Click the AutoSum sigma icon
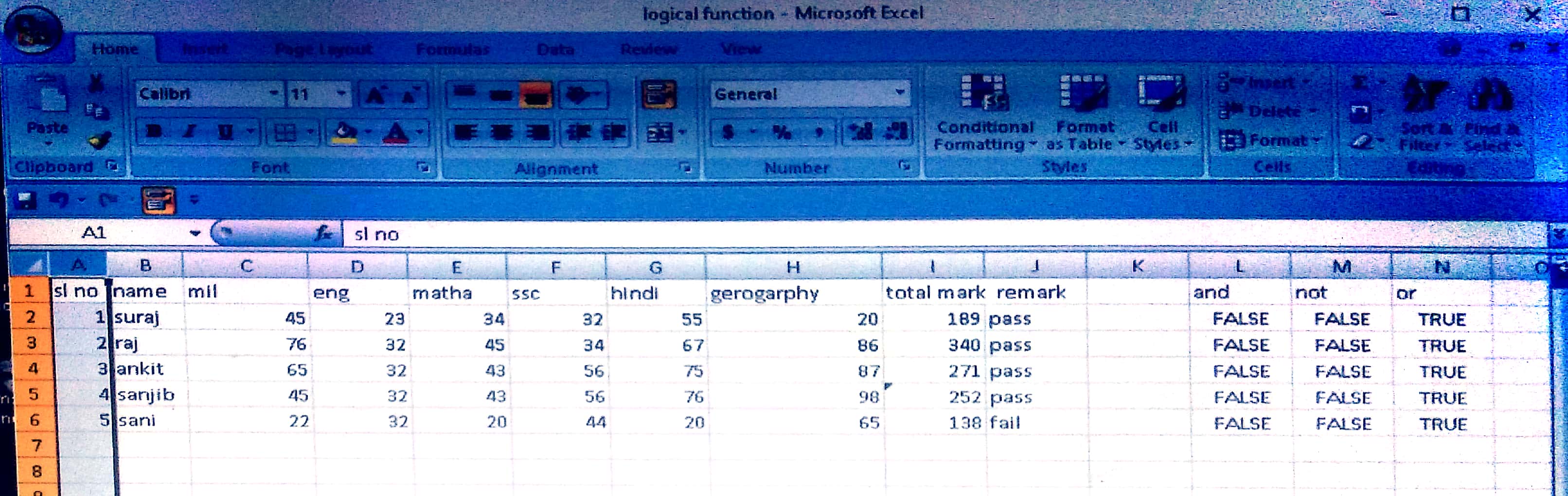1568x496 pixels. click(1359, 83)
